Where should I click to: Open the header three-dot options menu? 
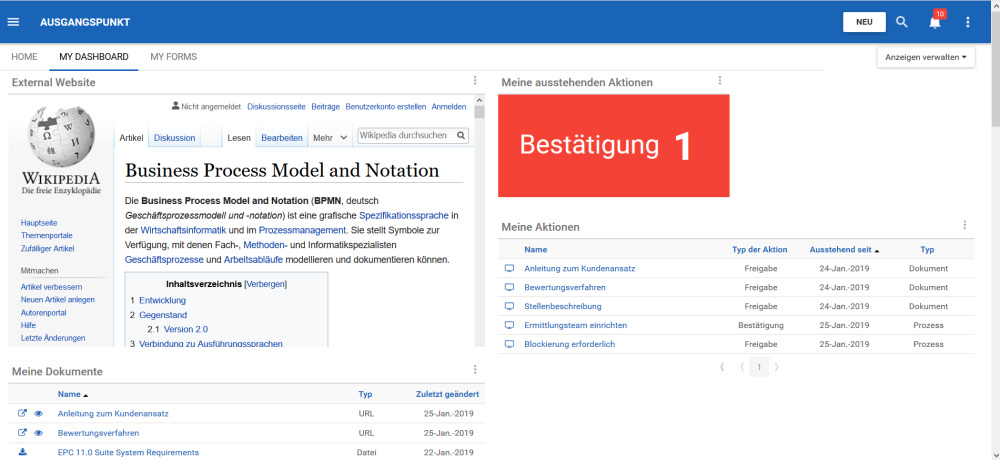click(967, 22)
